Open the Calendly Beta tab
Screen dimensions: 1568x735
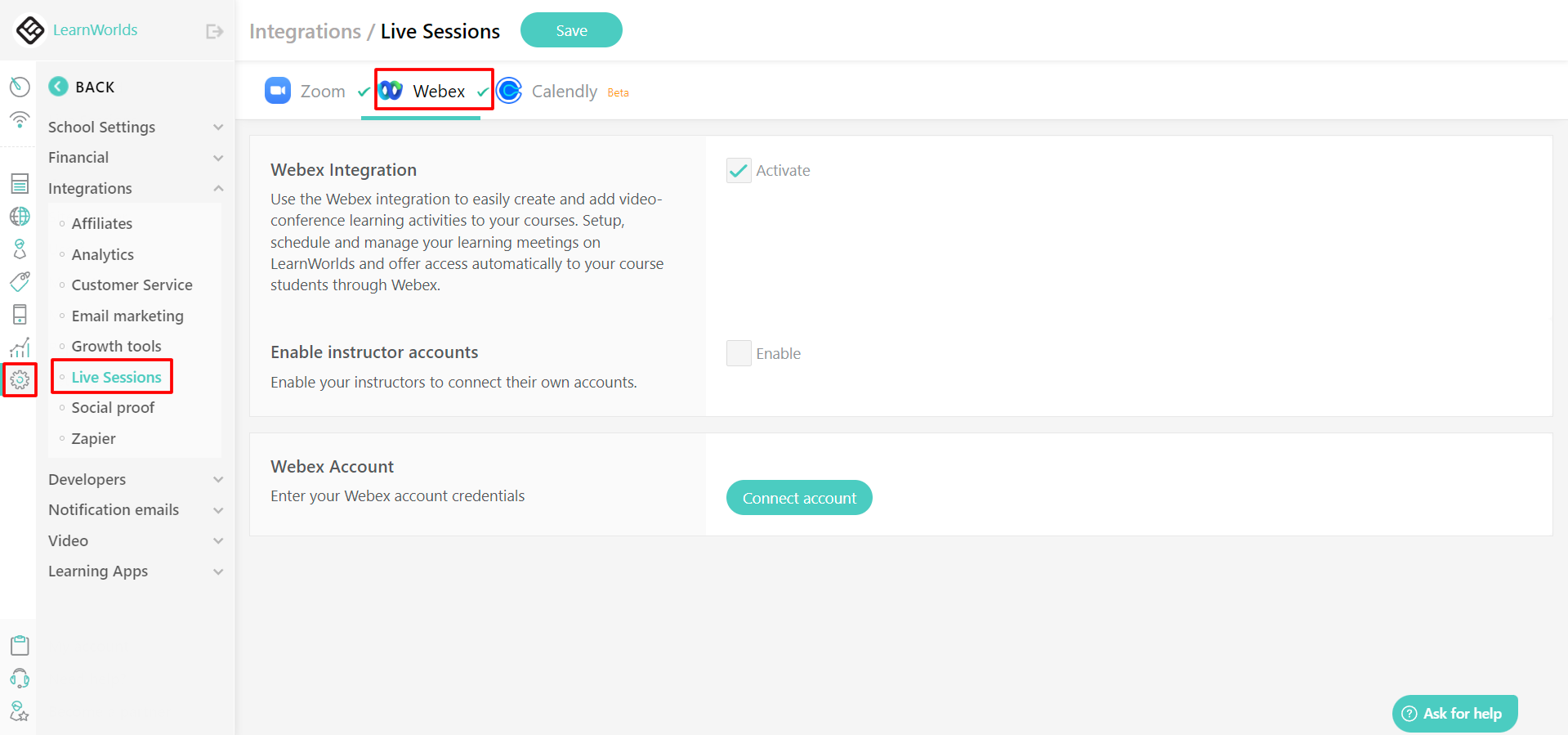[x=564, y=91]
